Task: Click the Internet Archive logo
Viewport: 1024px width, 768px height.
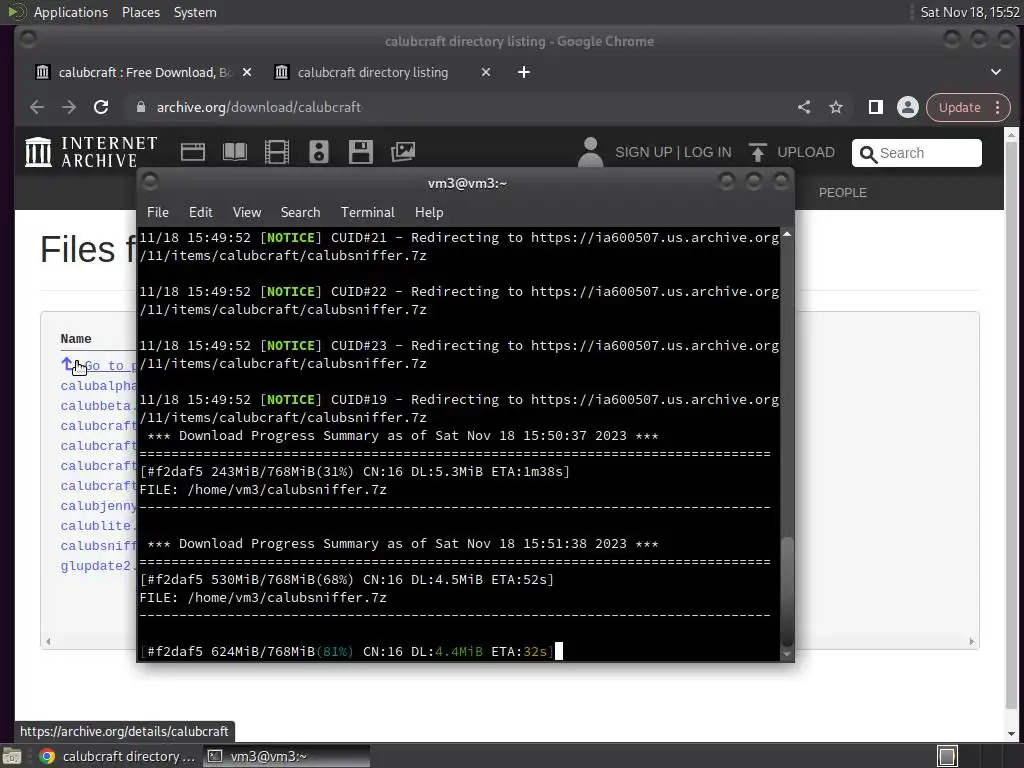Action: (x=91, y=152)
